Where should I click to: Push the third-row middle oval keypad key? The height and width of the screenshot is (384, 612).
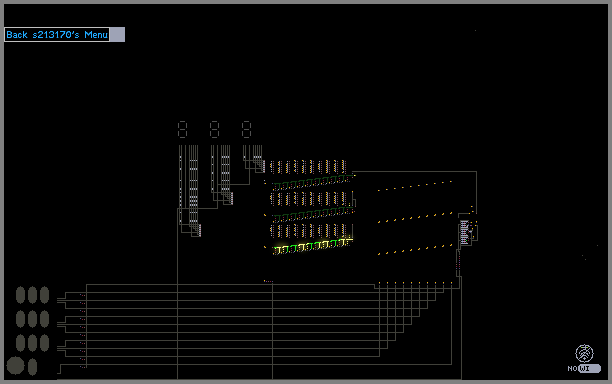point(32,343)
